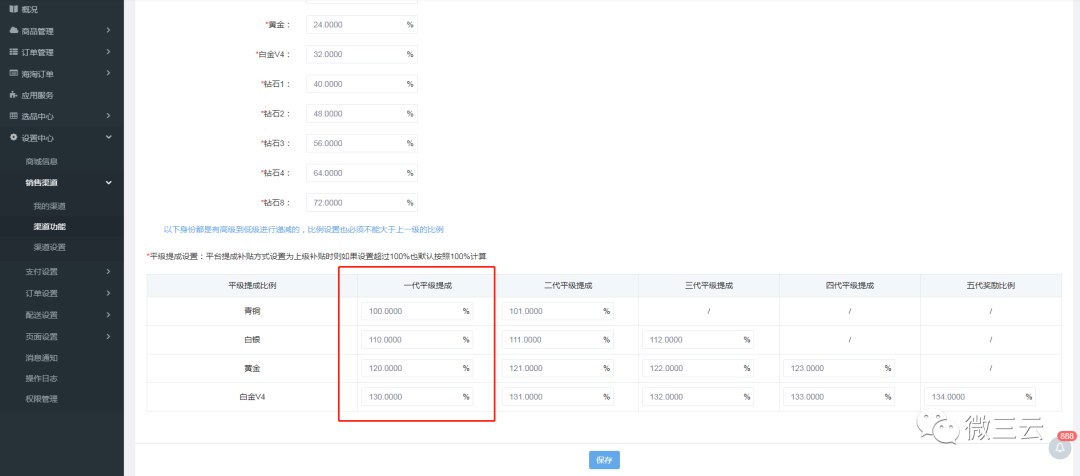This screenshot has height=476, width=1080.
Task: Focus the 钻石3 field showing 56.0000
Action: tap(362, 143)
